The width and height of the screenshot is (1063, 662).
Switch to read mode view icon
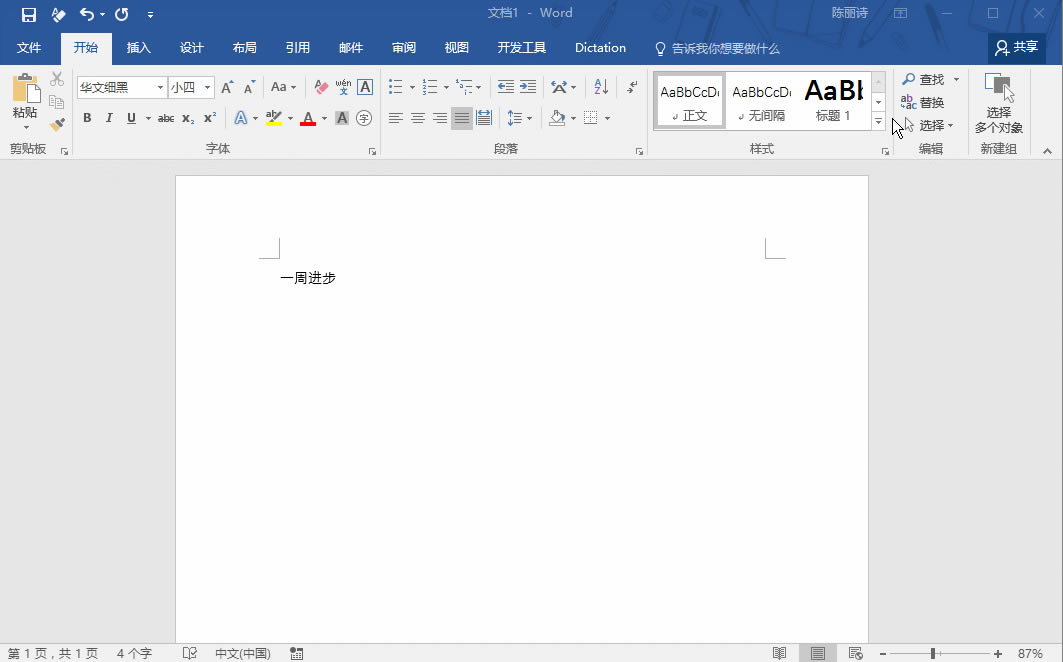pos(780,653)
